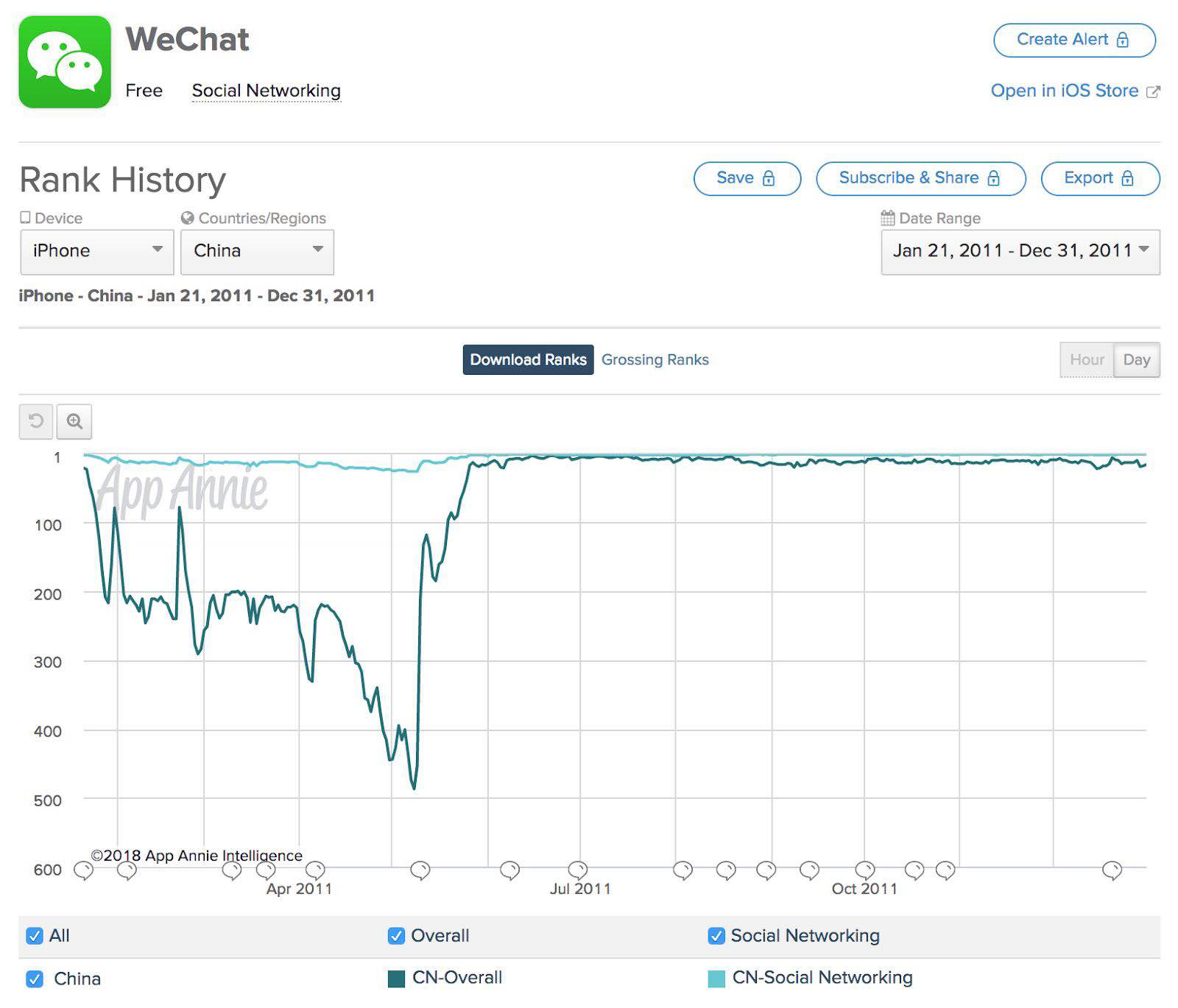The image size is (1178, 1008).
Task: Click the calendar icon next to Date Range
Action: pos(888,218)
